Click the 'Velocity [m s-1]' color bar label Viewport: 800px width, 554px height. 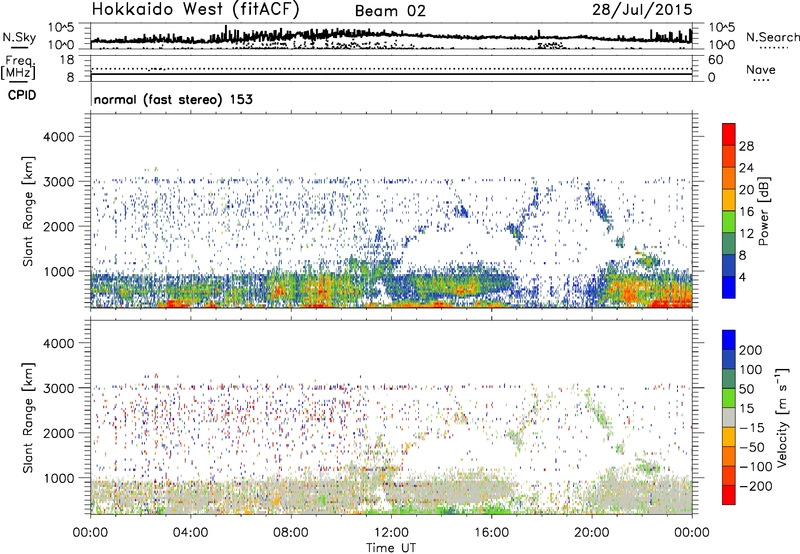coord(782,418)
